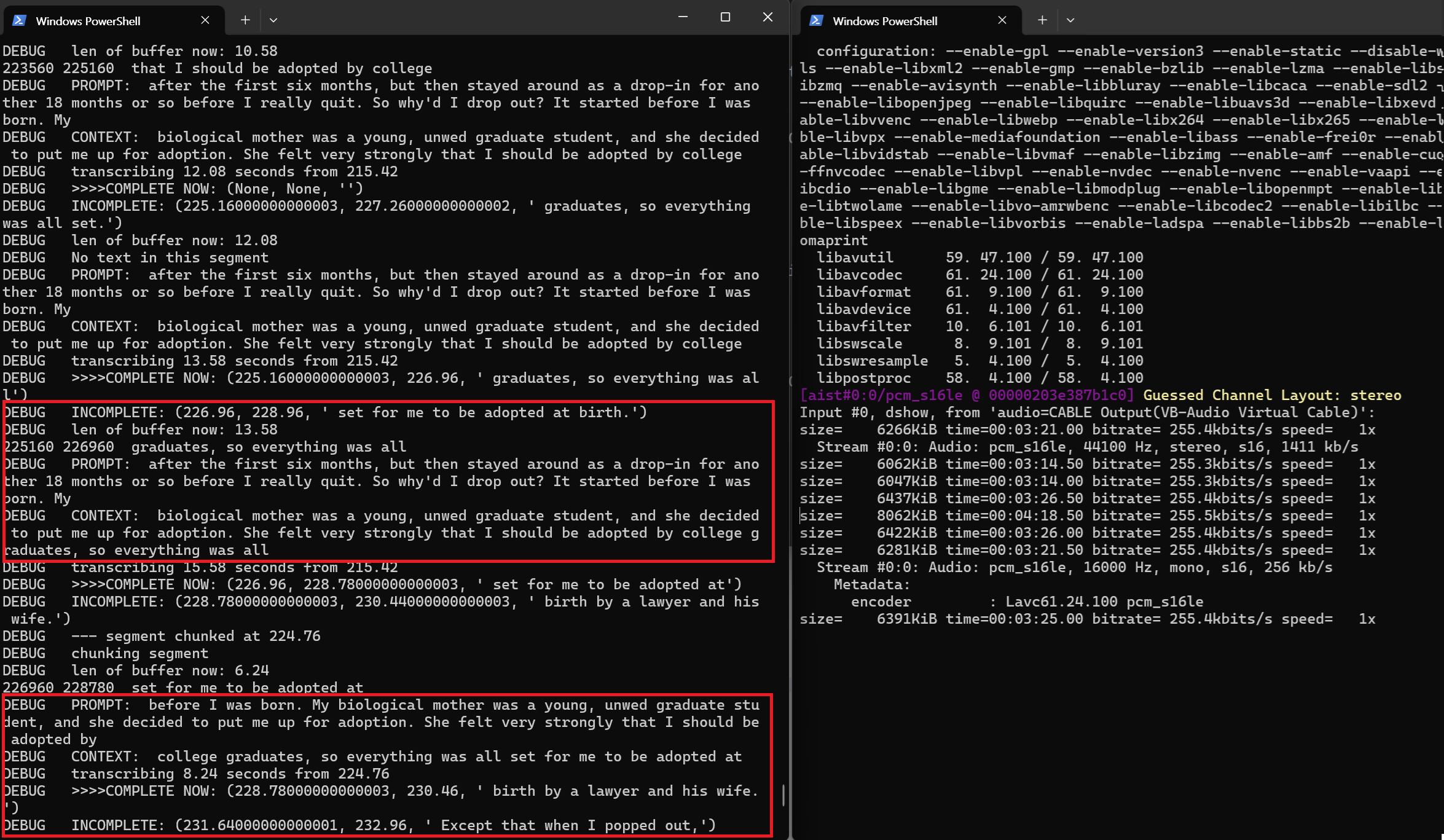Click the libavcodec version line in right terminal

(979, 275)
